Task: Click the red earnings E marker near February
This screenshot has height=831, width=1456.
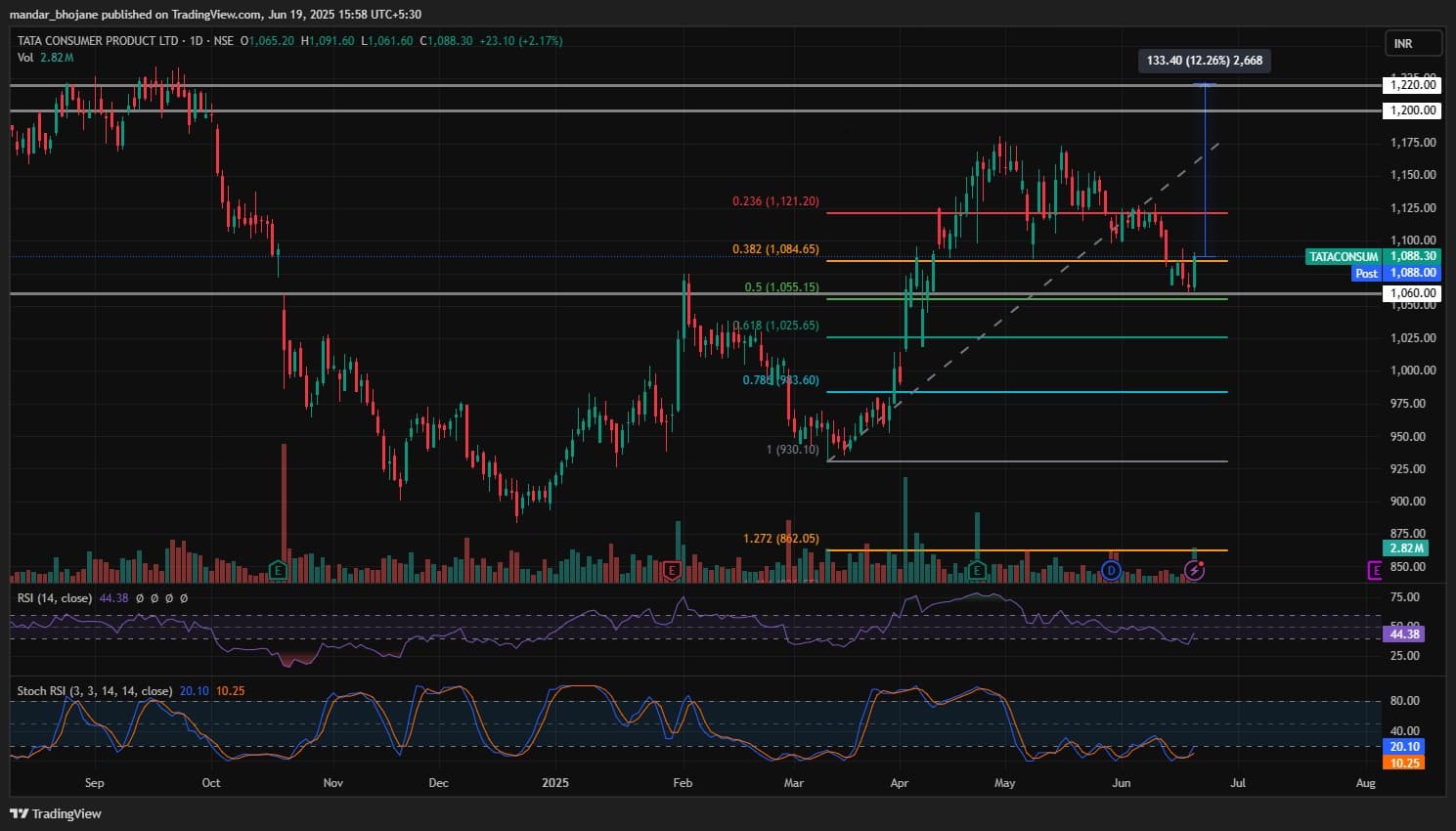Action: [671, 569]
